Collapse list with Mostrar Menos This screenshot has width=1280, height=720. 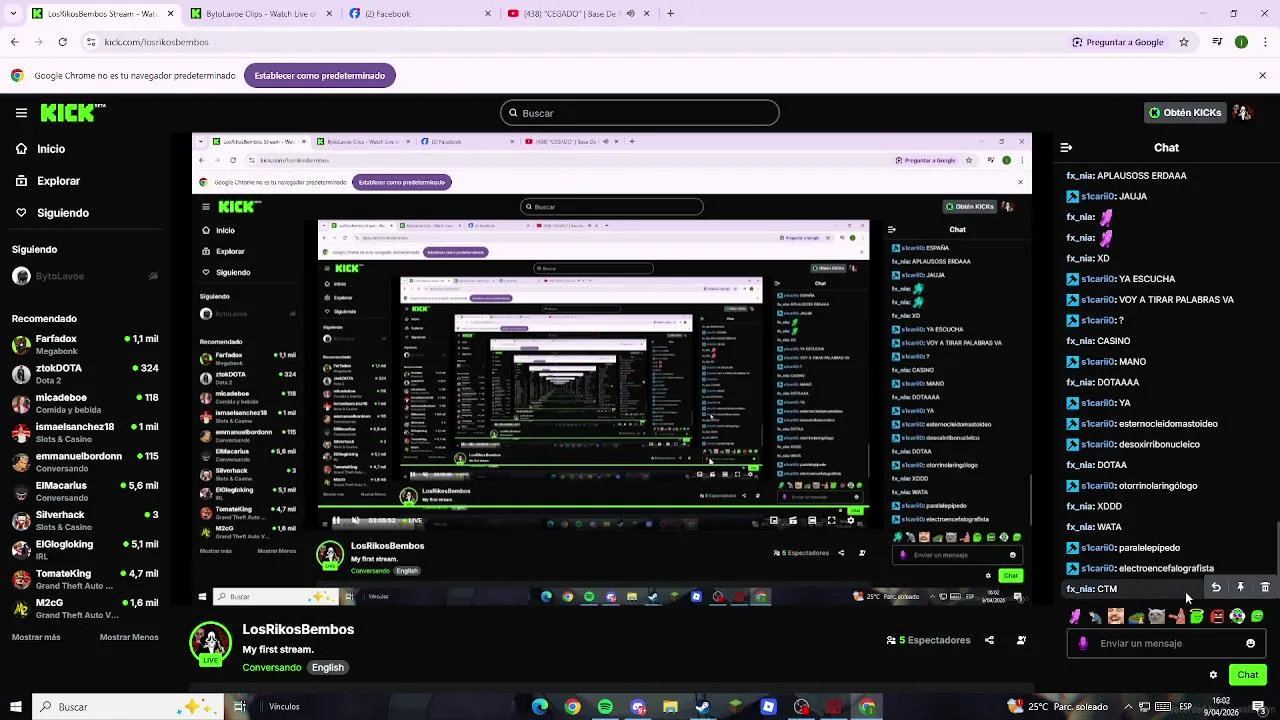pos(129,637)
